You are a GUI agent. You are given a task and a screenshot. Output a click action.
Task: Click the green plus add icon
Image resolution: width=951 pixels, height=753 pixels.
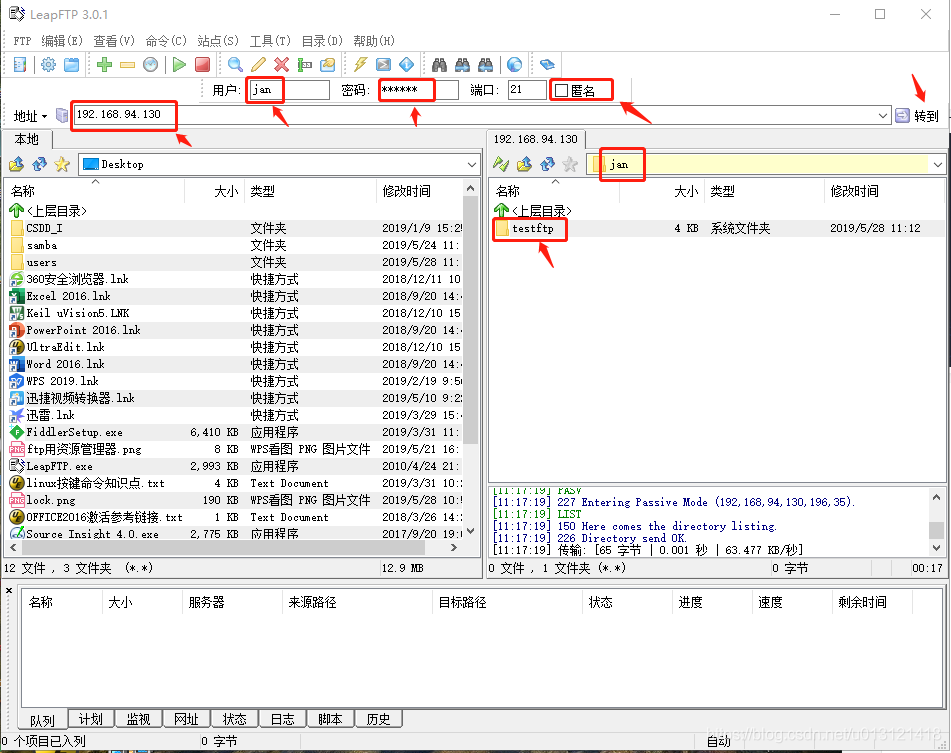click(104, 64)
